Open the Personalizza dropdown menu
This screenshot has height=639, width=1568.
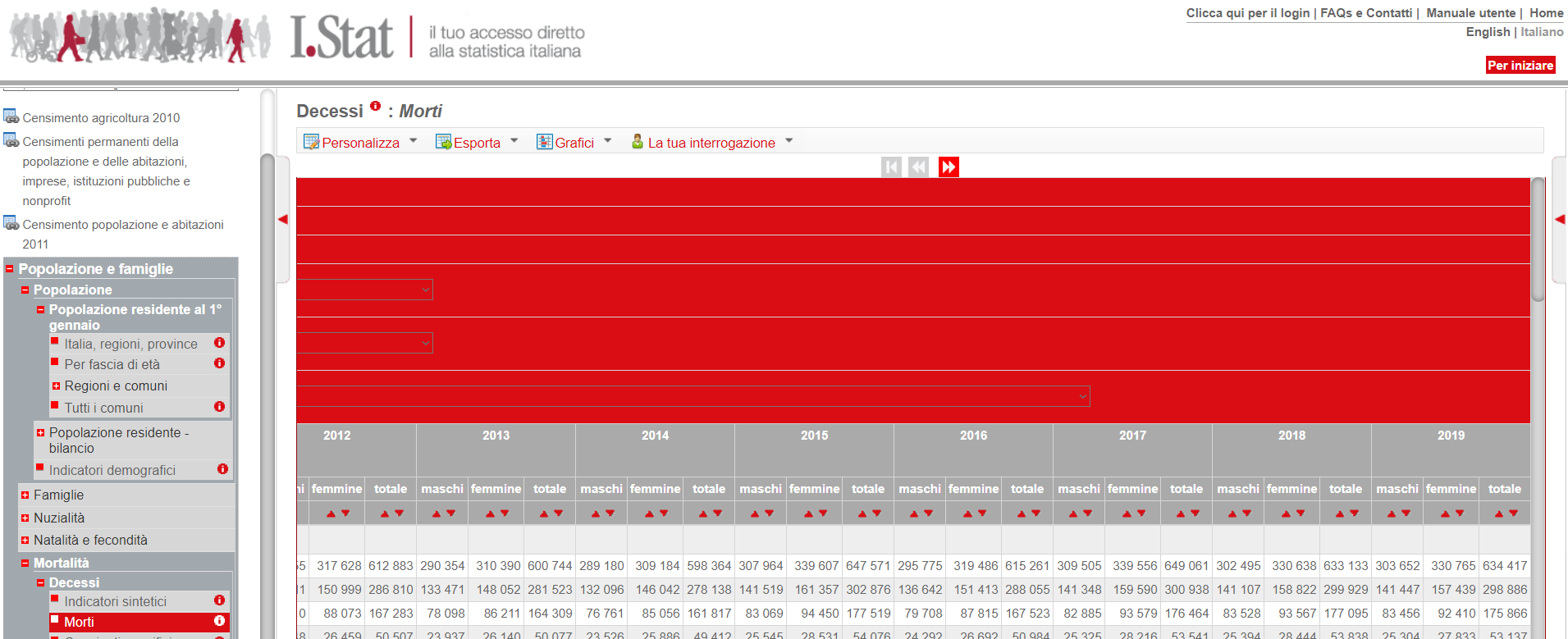(x=360, y=143)
